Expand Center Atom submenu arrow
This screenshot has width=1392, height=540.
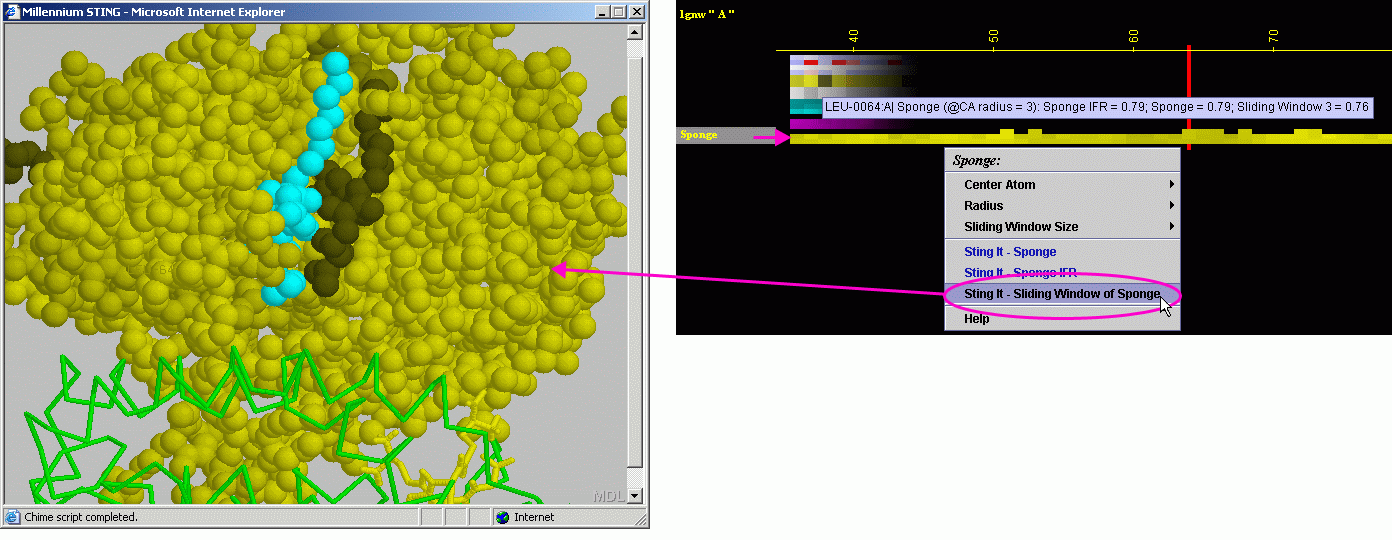(1172, 184)
